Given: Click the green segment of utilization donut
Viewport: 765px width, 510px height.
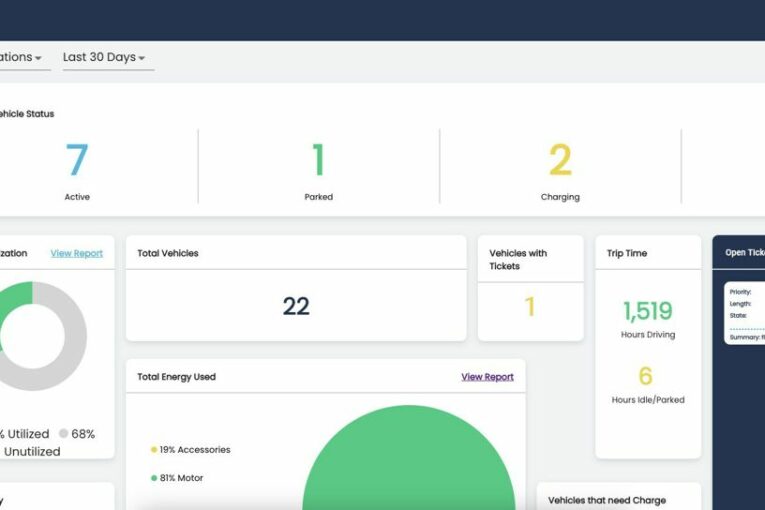Looking at the screenshot, I should tap(15, 300).
